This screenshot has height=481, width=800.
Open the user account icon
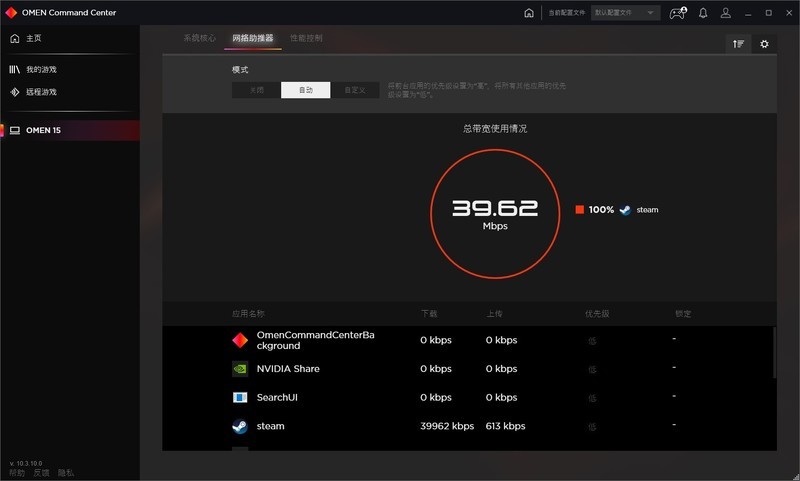tap(725, 13)
